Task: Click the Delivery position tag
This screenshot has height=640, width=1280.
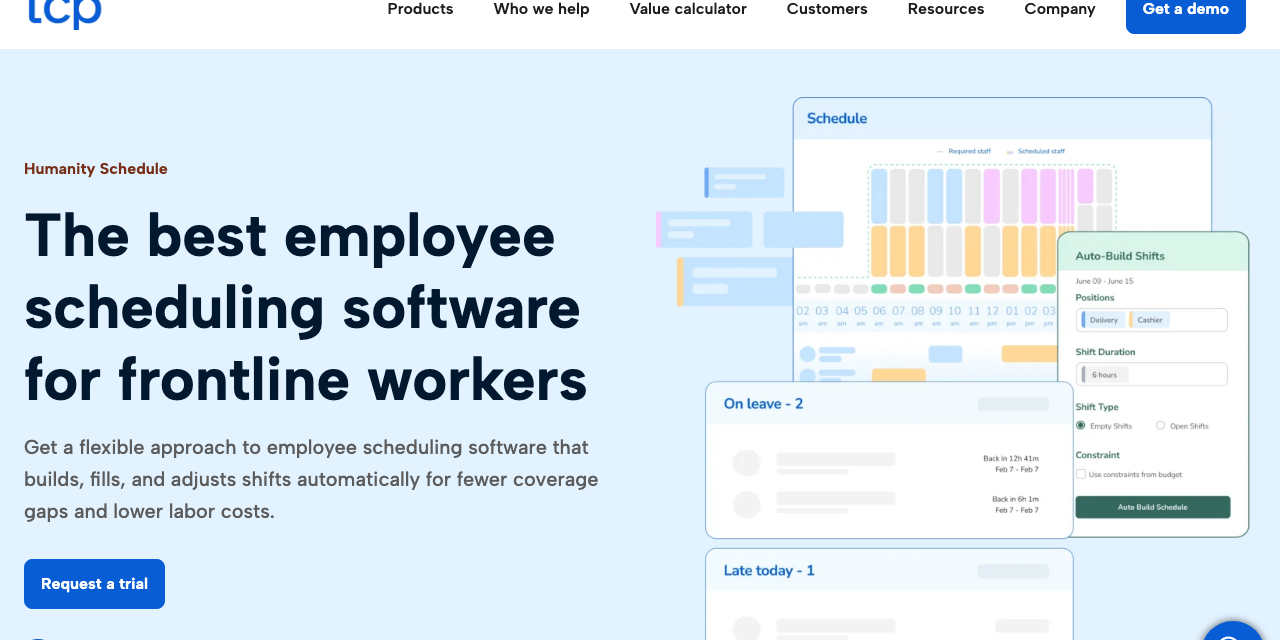Action: click(1103, 320)
